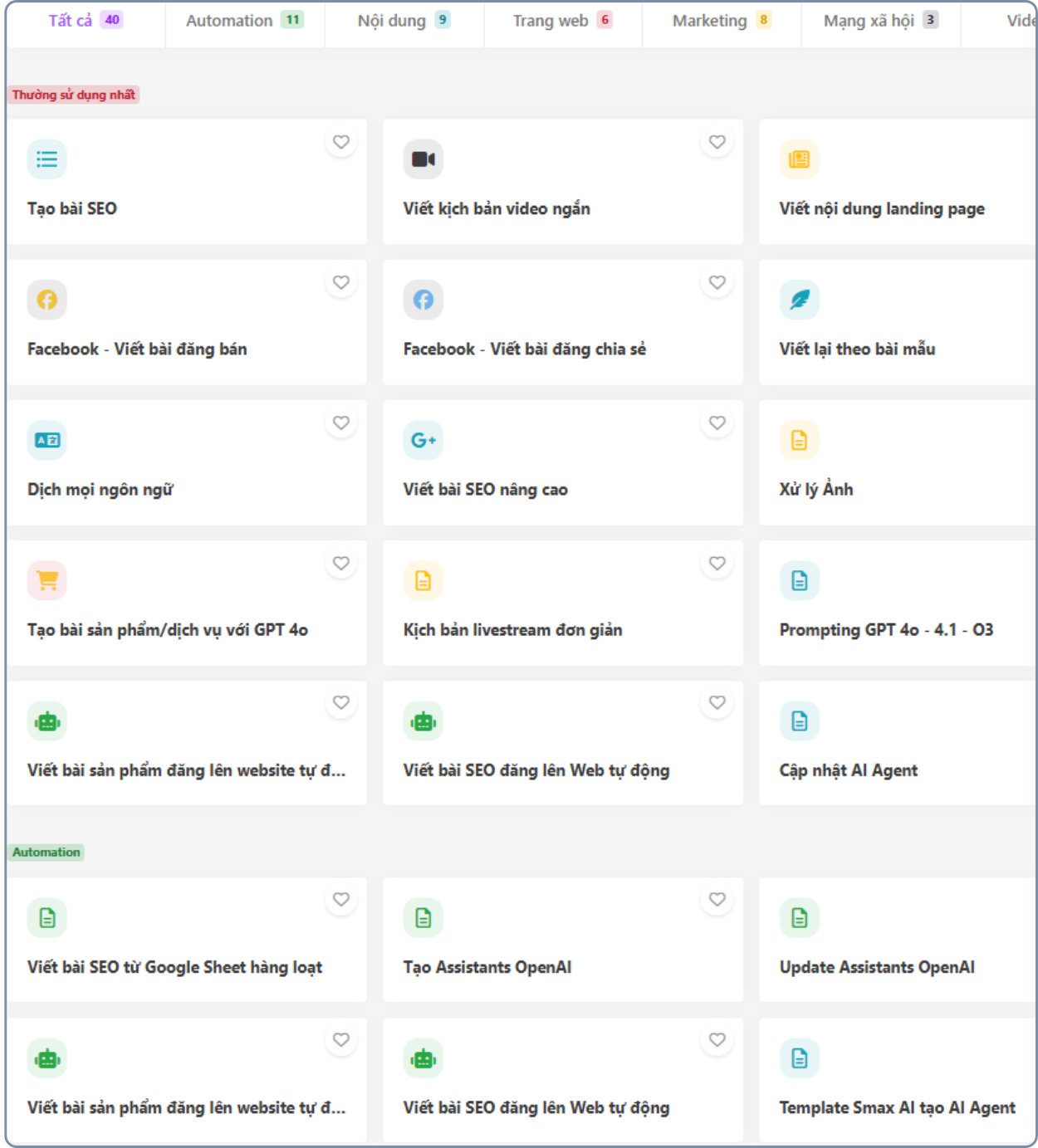Image resolution: width=1038 pixels, height=1148 pixels.
Task: Click the landing page newspaper icon
Action: click(x=800, y=159)
